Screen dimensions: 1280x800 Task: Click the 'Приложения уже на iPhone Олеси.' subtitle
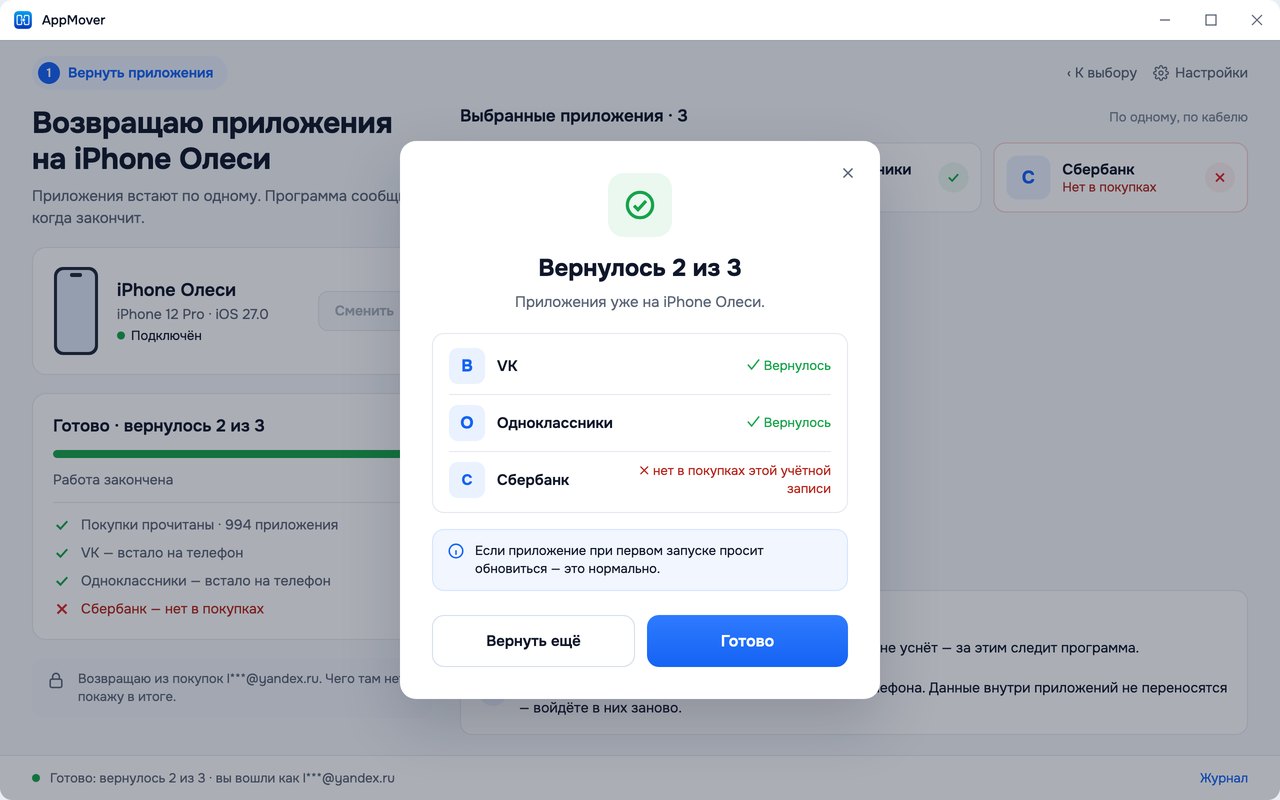click(x=640, y=302)
